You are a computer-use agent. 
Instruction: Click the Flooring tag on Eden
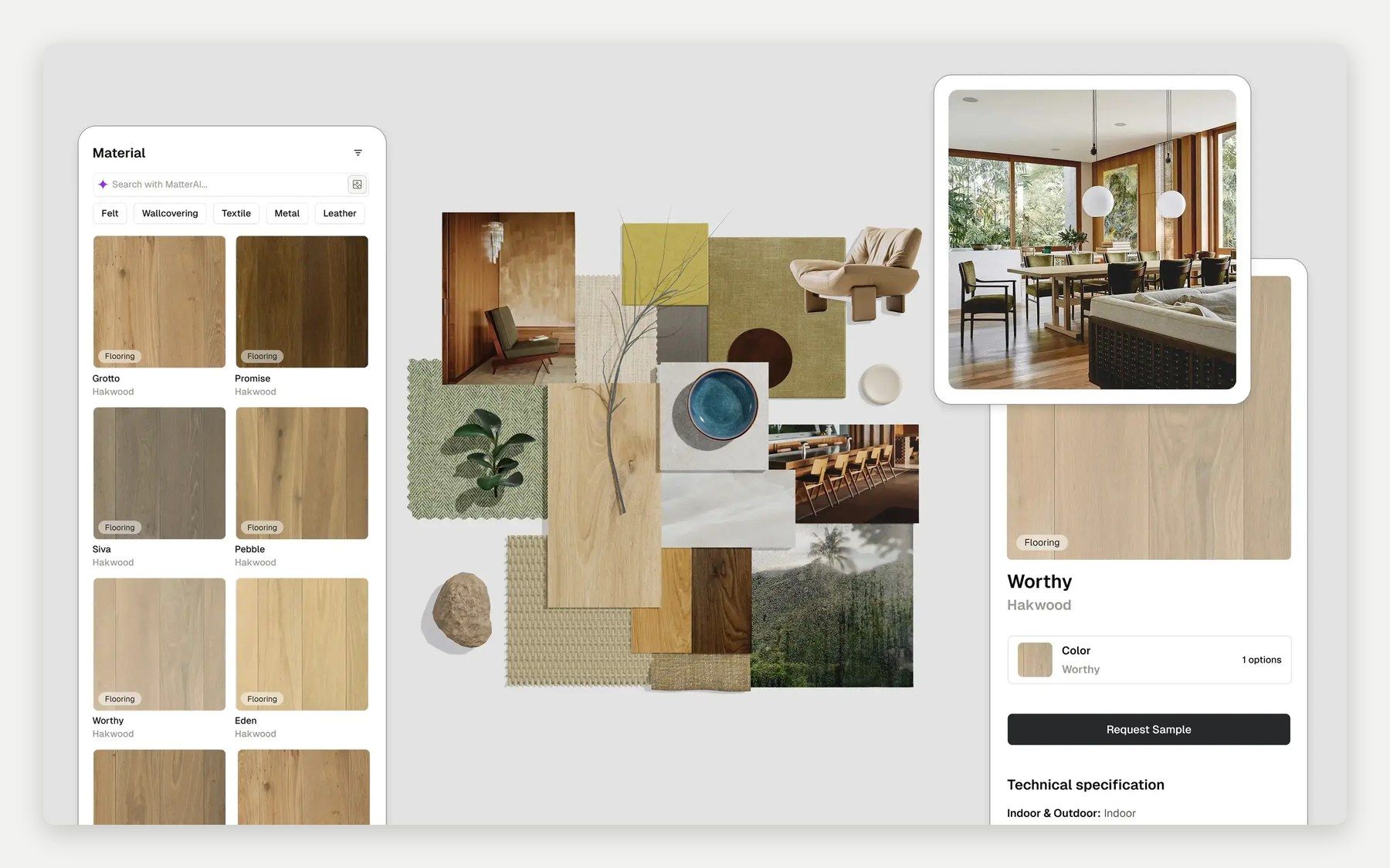coord(262,699)
